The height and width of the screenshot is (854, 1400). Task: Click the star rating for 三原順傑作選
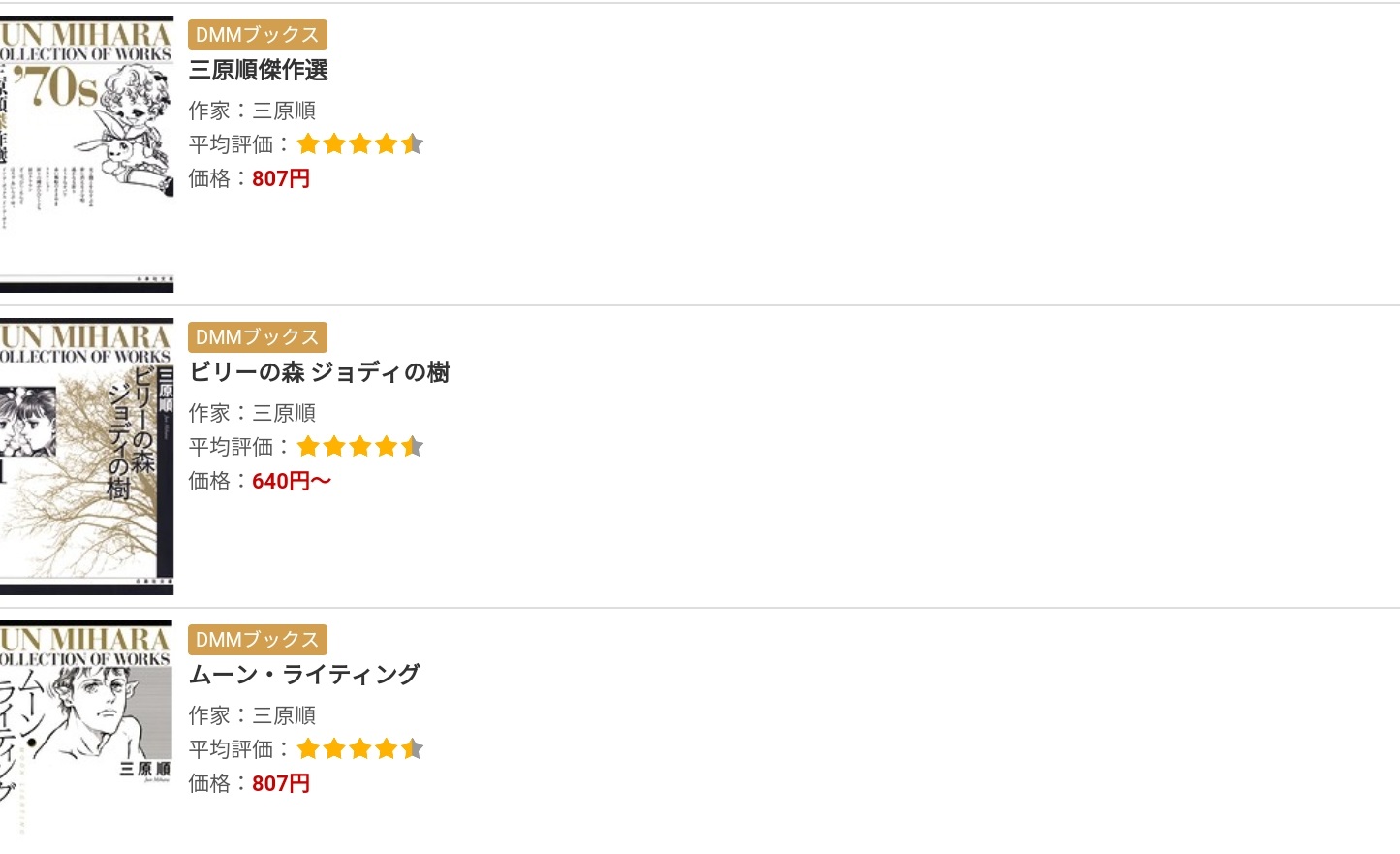click(359, 144)
